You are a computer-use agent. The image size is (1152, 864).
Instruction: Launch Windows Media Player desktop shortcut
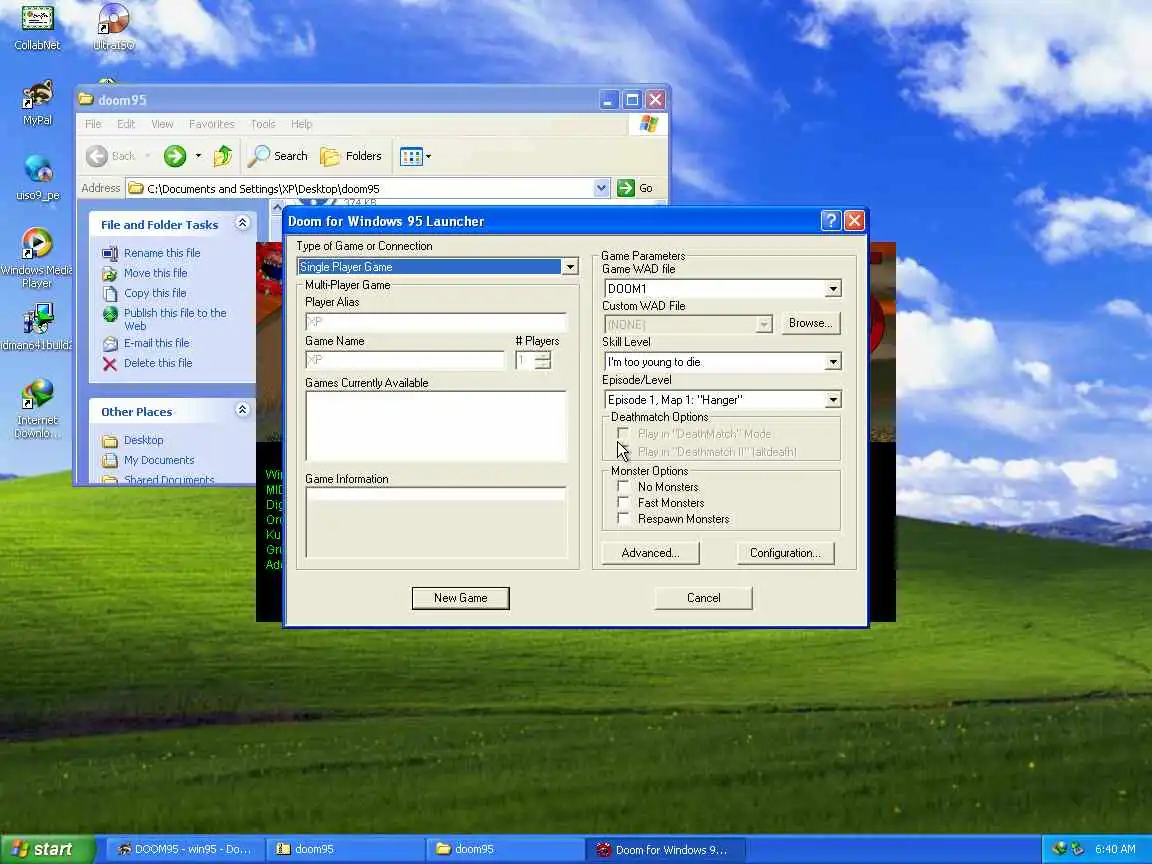(37, 257)
